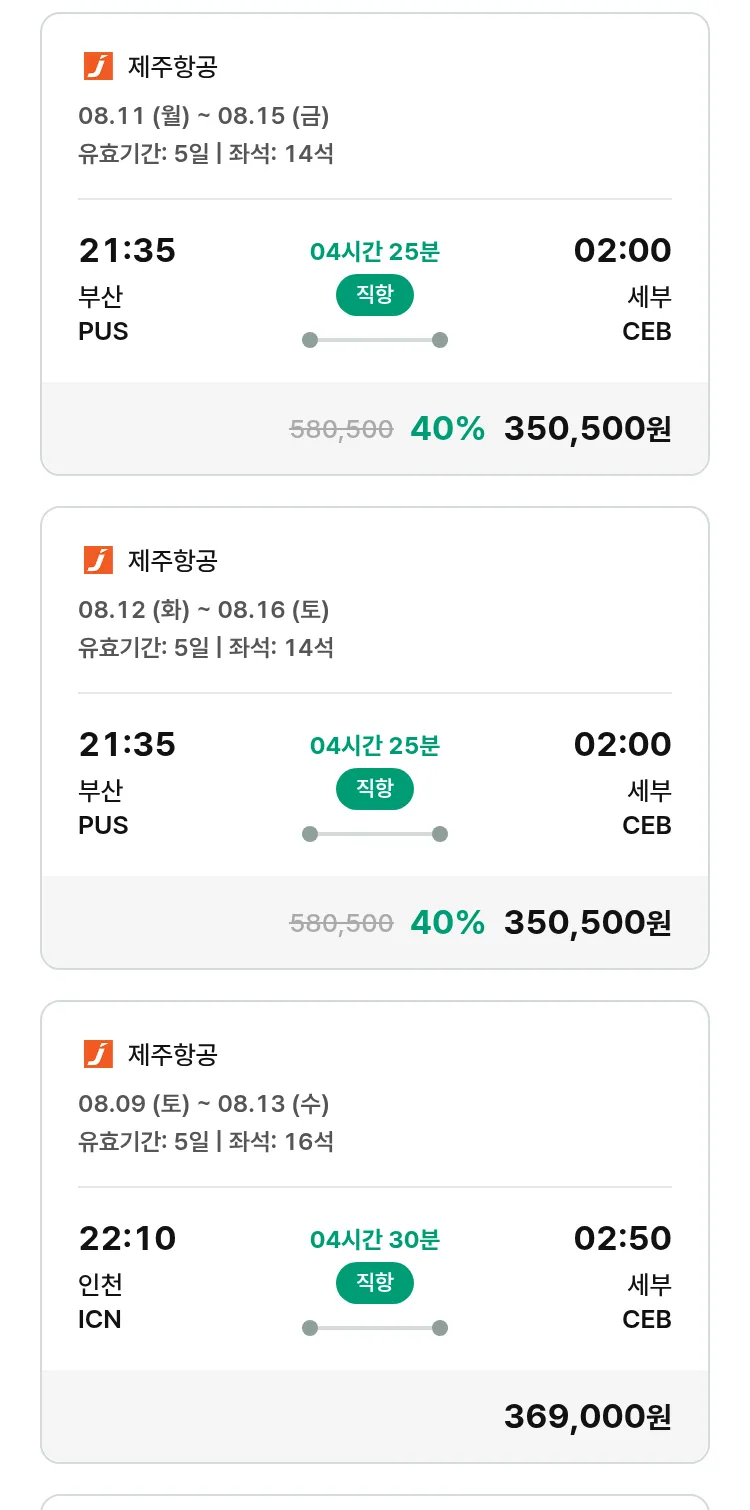Click Jeju Air logo on 08.09 flight card
This screenshot has width=750, height=1510.
click(98, 1054)
